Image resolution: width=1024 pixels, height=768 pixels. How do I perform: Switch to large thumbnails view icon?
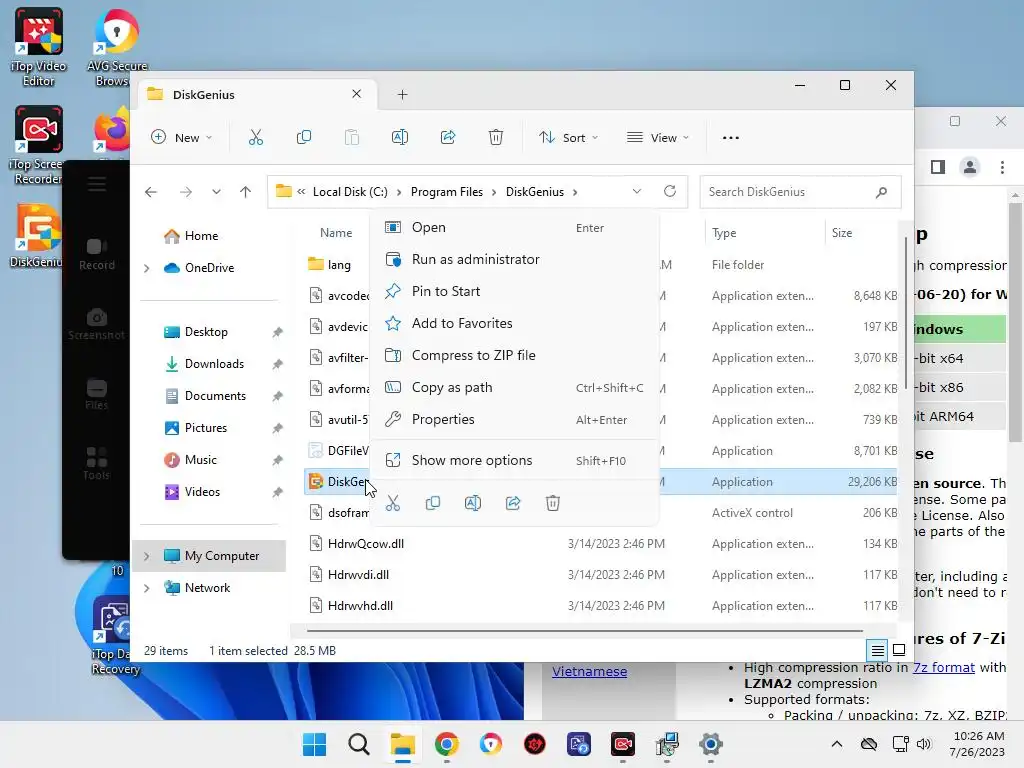pos(899,650)
